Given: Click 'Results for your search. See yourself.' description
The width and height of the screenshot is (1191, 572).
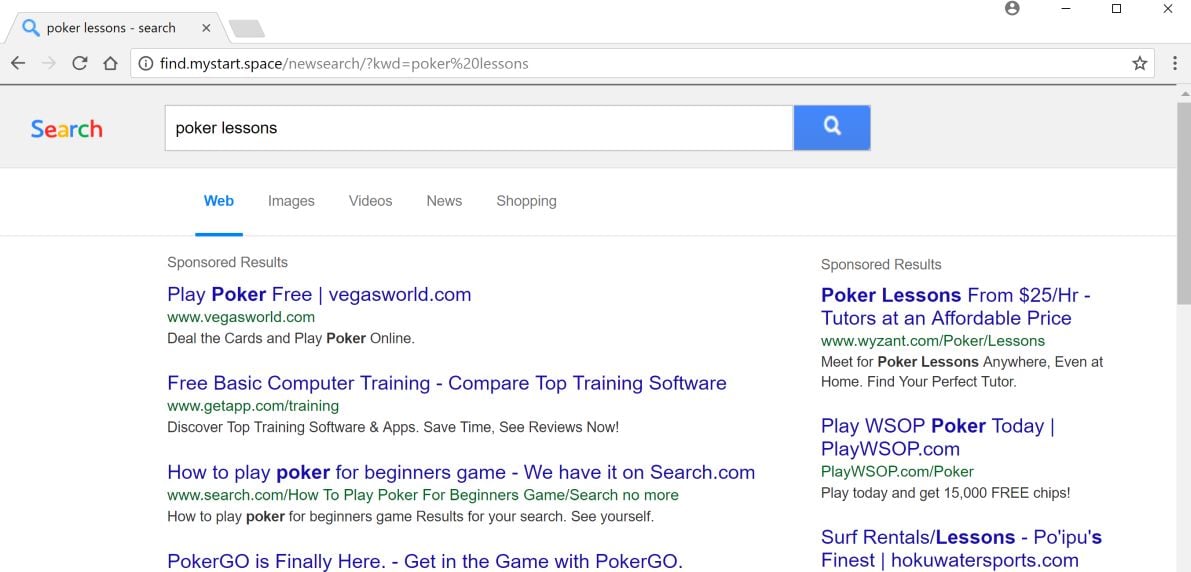Looking at the screenshot, I should [x=410, y=517].
